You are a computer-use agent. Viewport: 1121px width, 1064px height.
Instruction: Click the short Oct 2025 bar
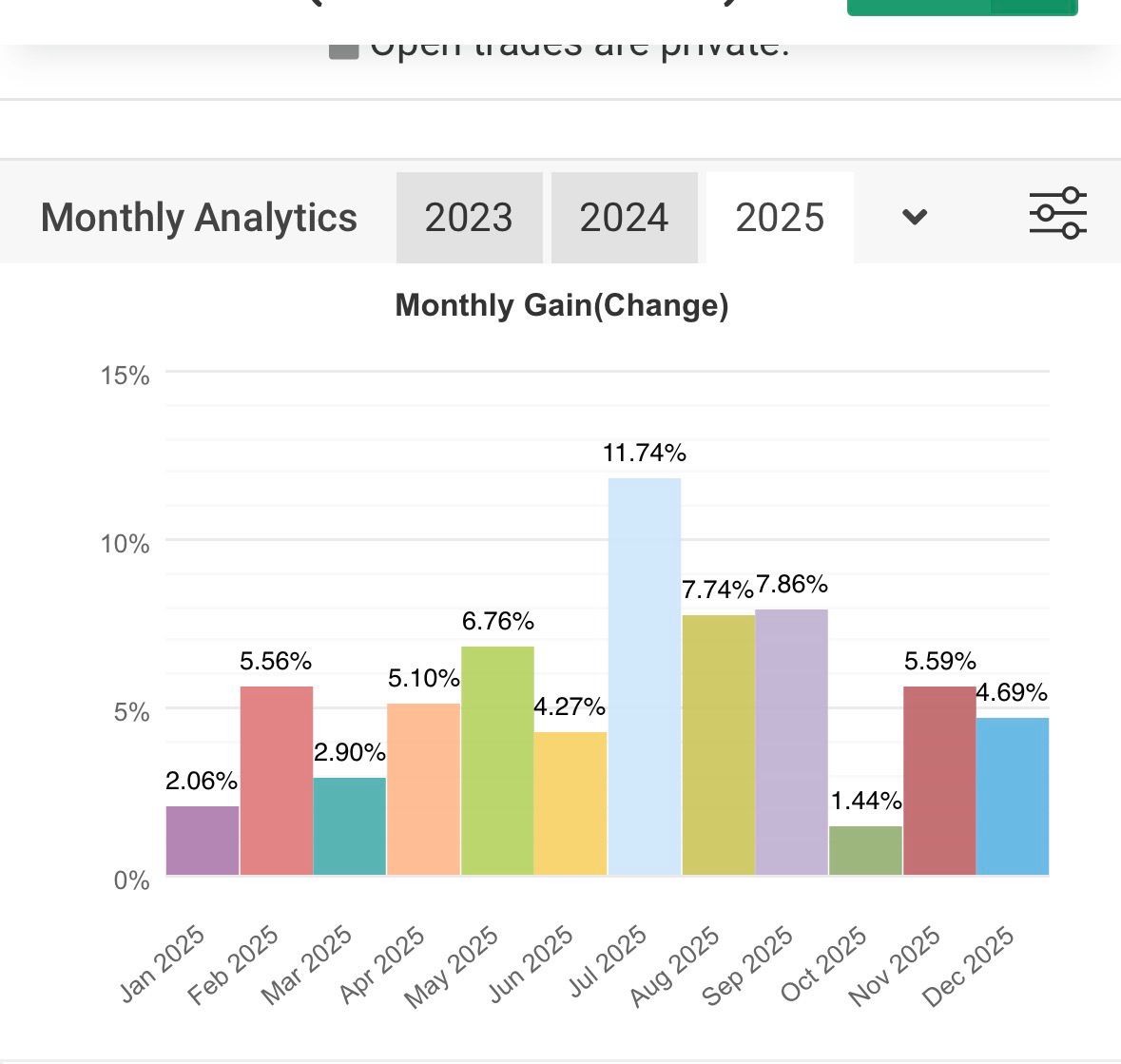[865, 851]
